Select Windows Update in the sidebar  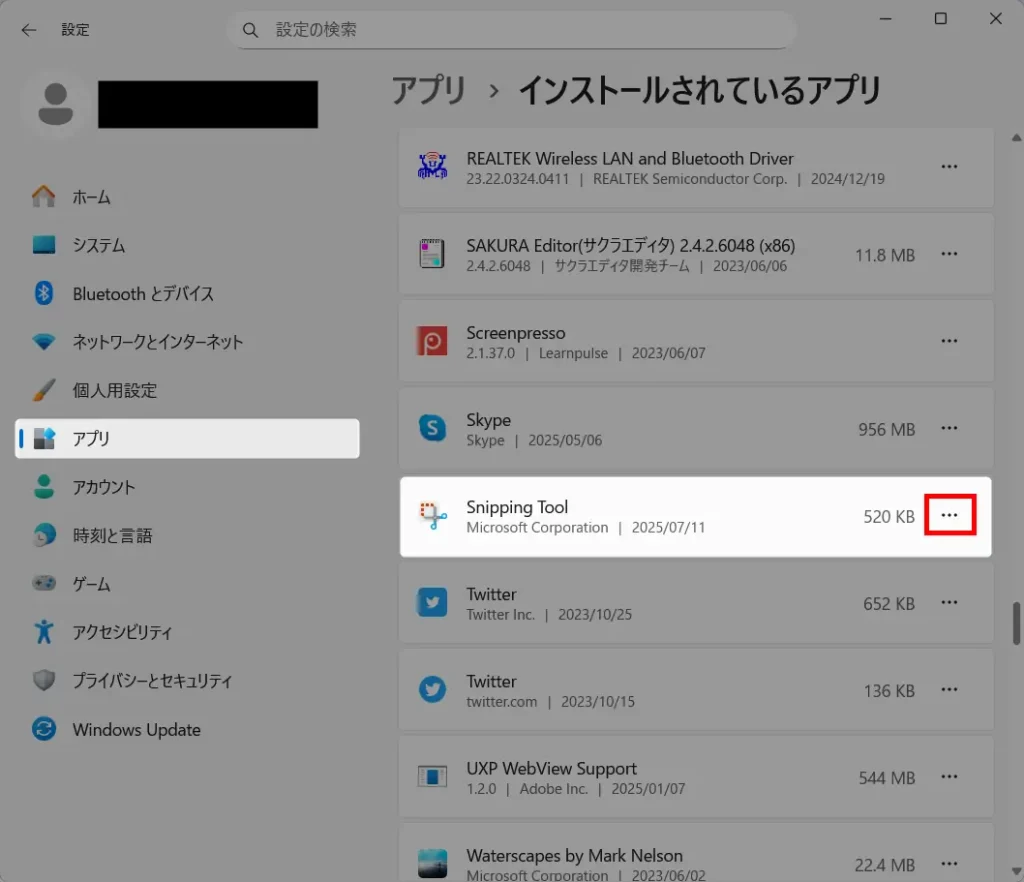point(187,729)
